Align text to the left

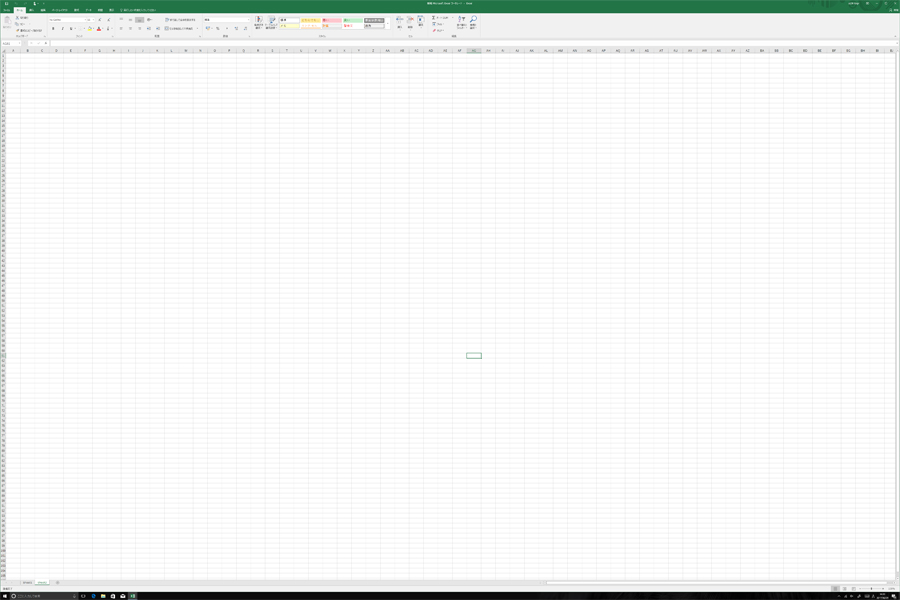[x=121, y=29]
